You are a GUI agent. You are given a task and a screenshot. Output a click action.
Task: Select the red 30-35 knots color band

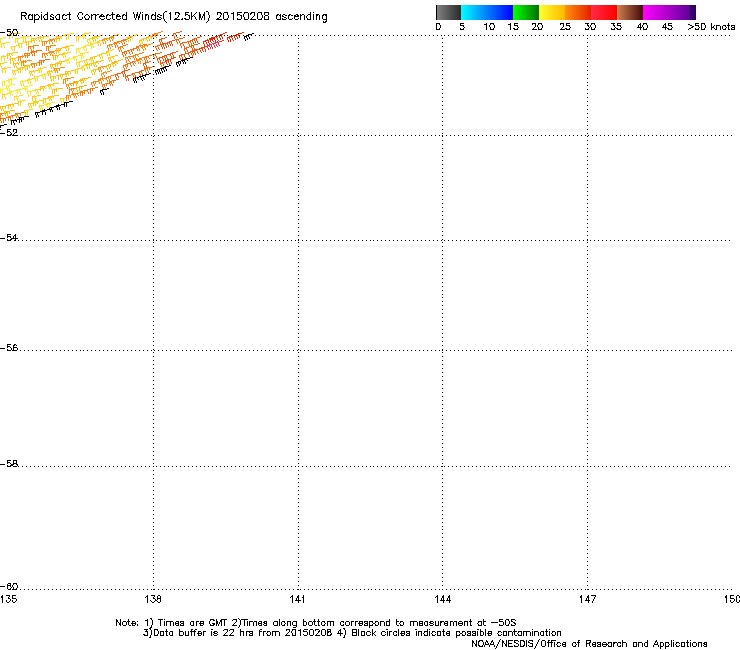pos(604,12)
